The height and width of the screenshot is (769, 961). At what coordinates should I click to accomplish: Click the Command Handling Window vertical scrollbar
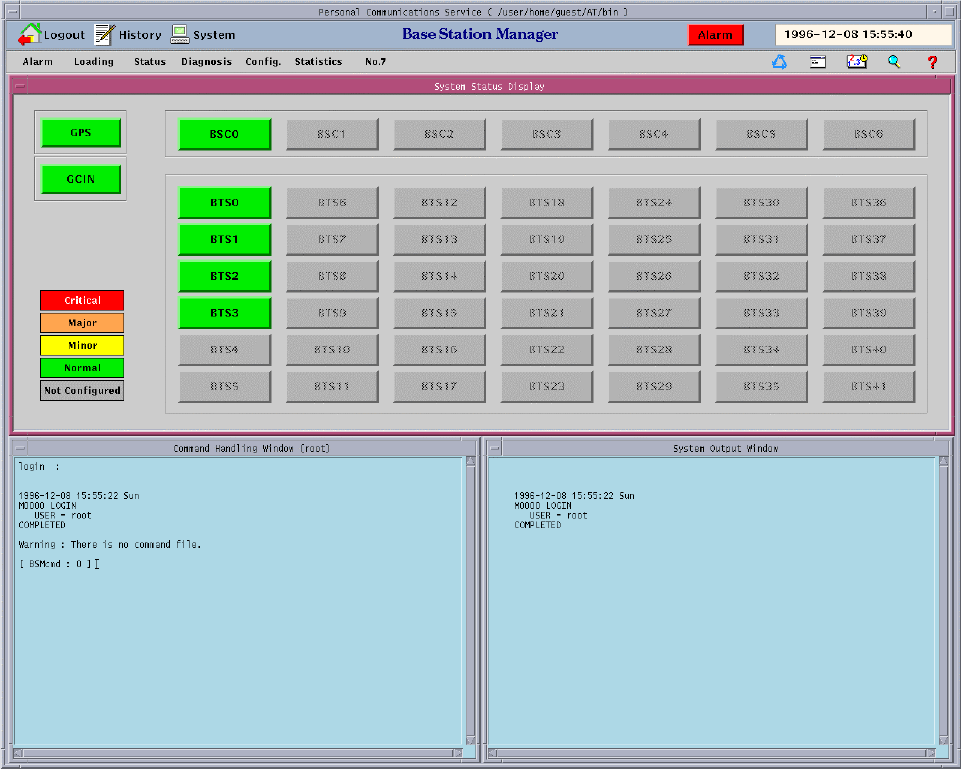coord(471,601)
